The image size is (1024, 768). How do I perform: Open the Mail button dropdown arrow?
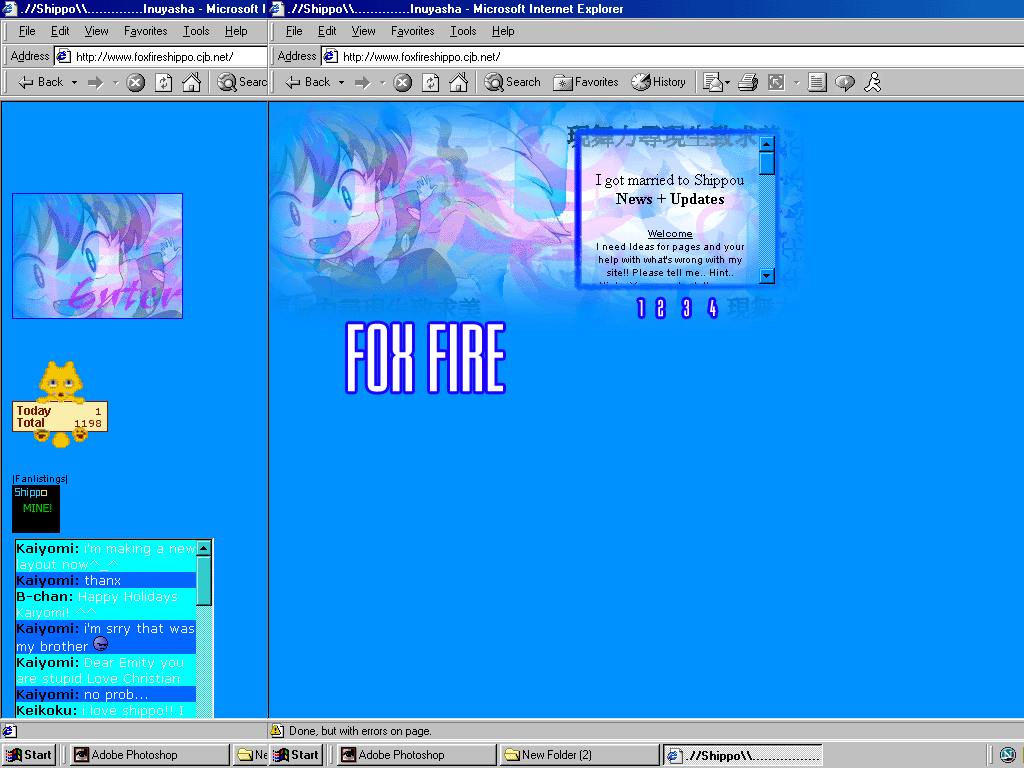coord(728,82)
